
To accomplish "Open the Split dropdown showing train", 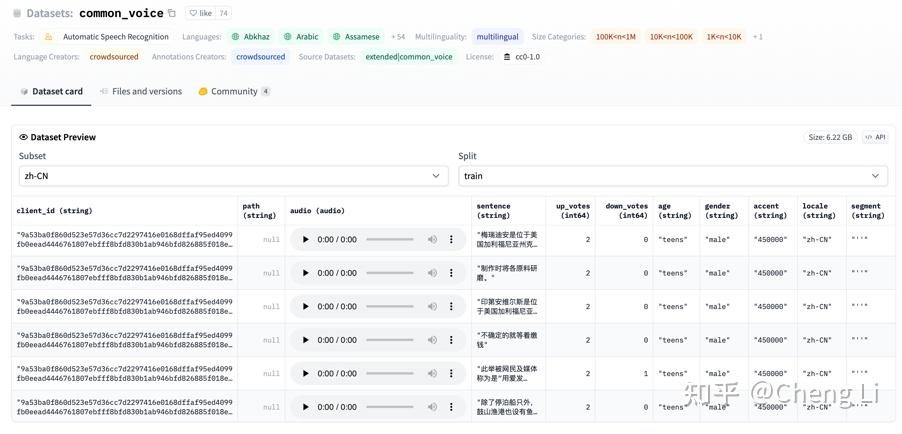I will click(672, 176).
